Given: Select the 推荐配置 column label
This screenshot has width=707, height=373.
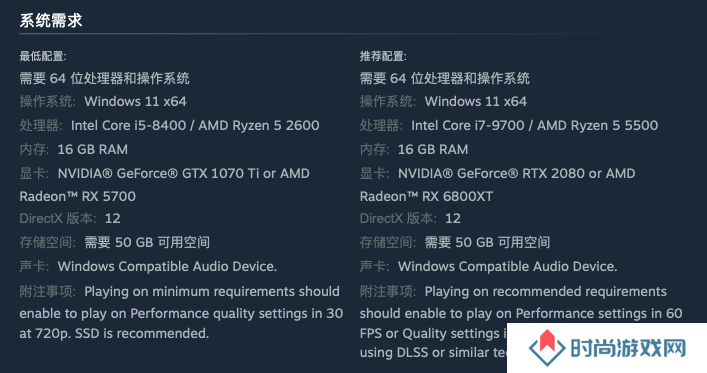Looking at the screenshot, I should pyautogui.click(x=383, y=56).
